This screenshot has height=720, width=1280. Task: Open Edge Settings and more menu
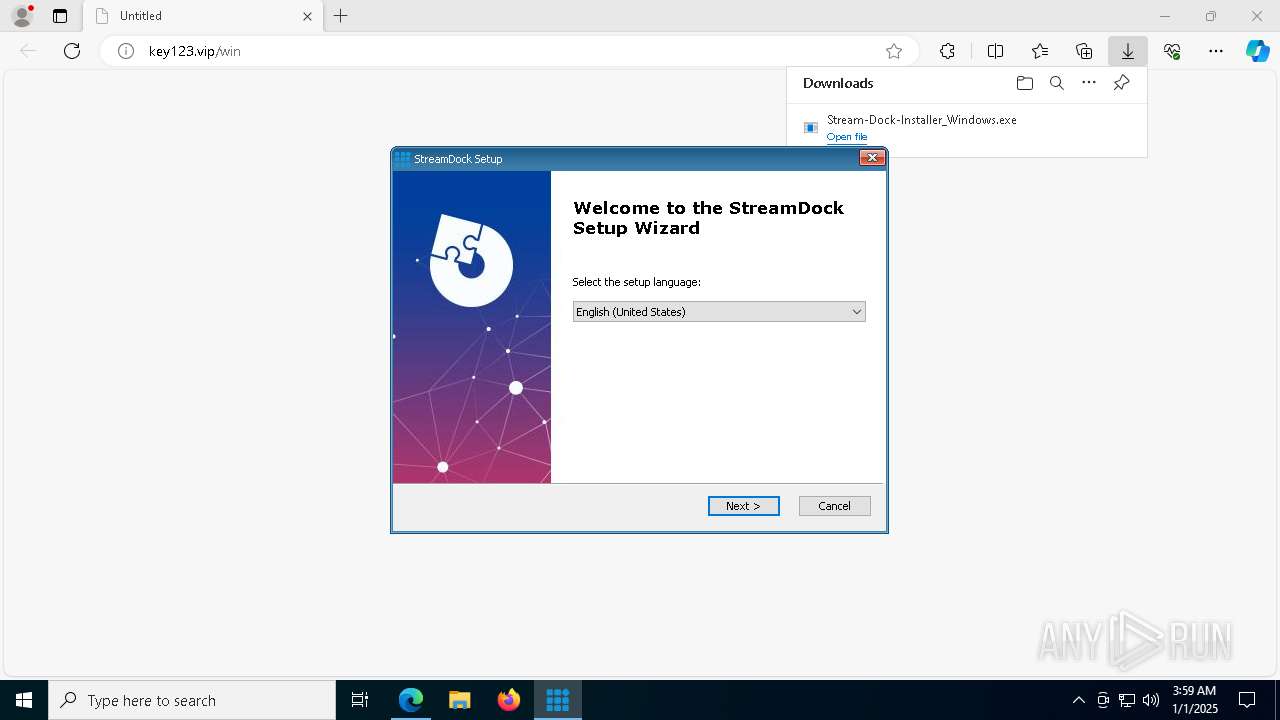[x=1216, y=51]
